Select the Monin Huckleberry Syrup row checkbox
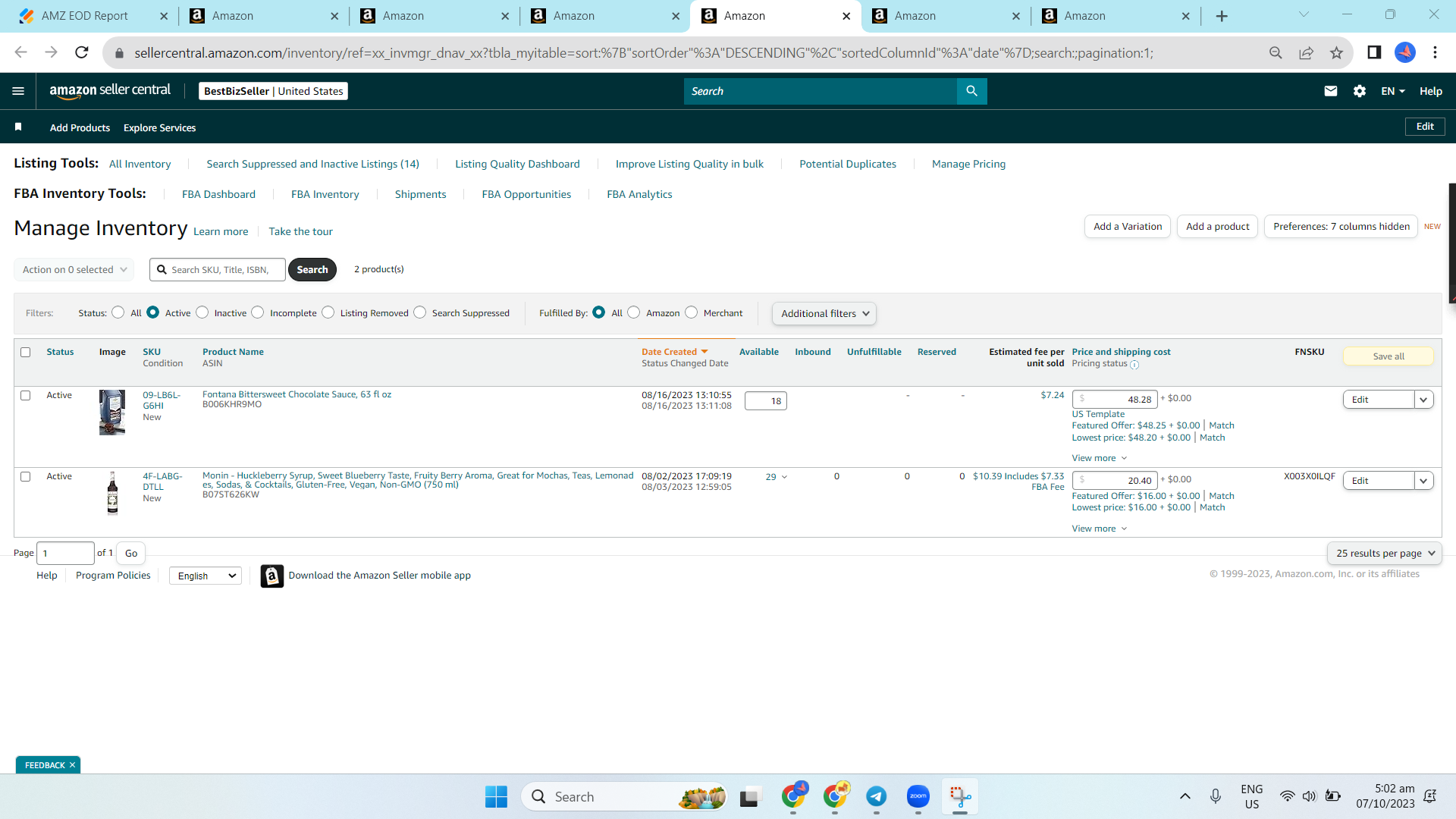 26,476
